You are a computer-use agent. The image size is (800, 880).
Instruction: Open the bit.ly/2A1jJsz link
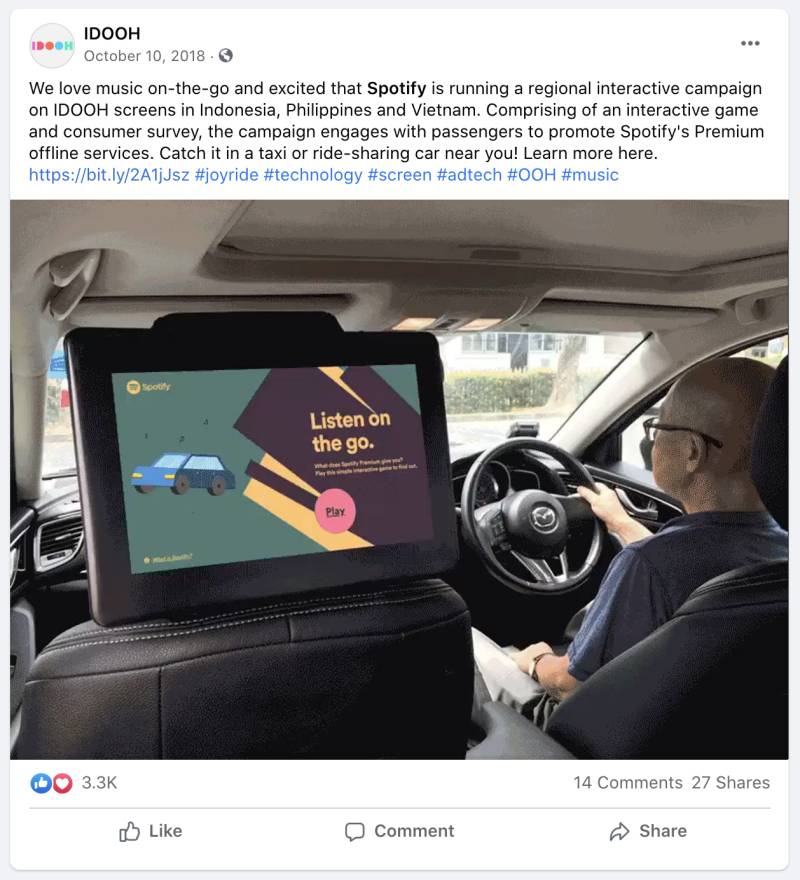tap(109, 175)
